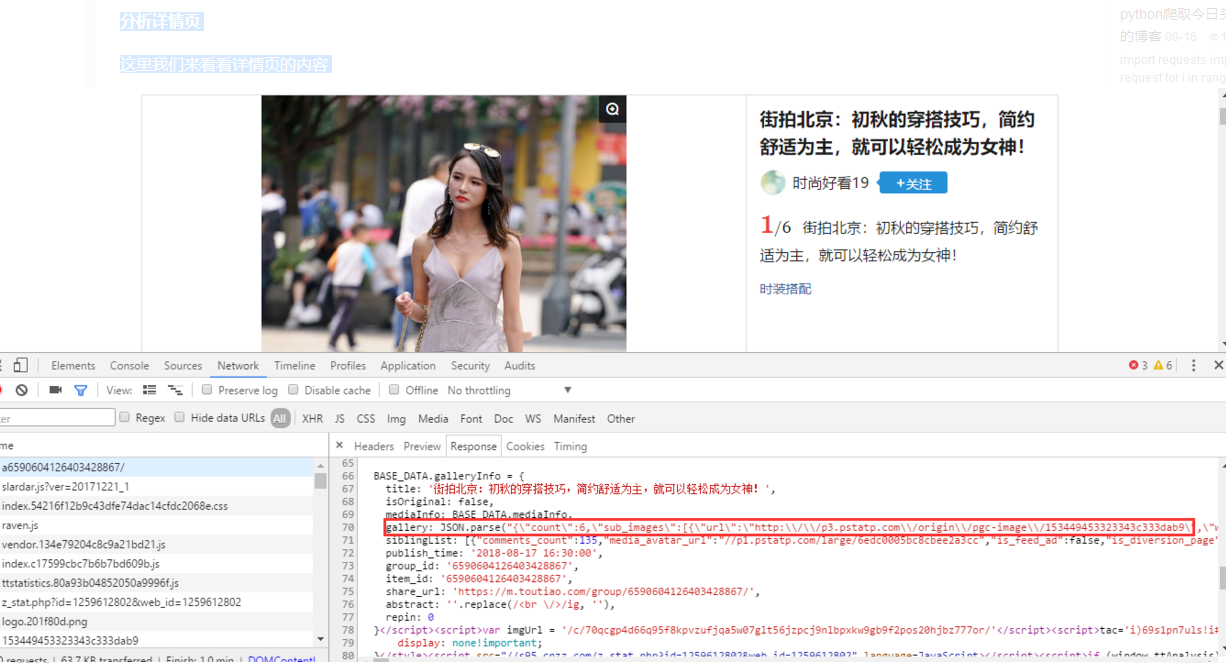Select the slardar.js?ver=20171221_1 request
Image resolution: width=1226 pixels, height=663 pixels.
(157, 486)
